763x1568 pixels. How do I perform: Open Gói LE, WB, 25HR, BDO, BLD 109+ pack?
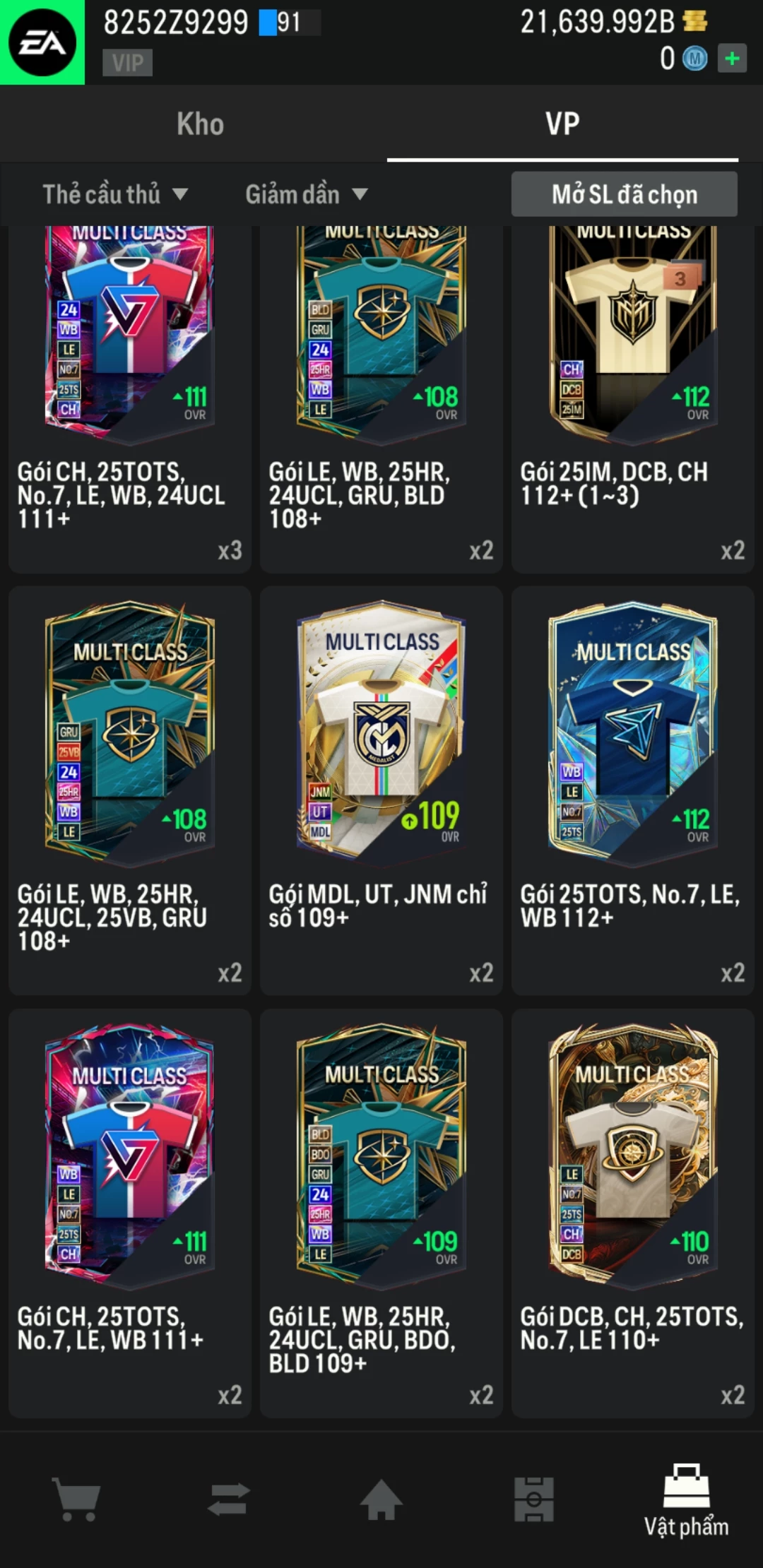tap(381, 1213)
